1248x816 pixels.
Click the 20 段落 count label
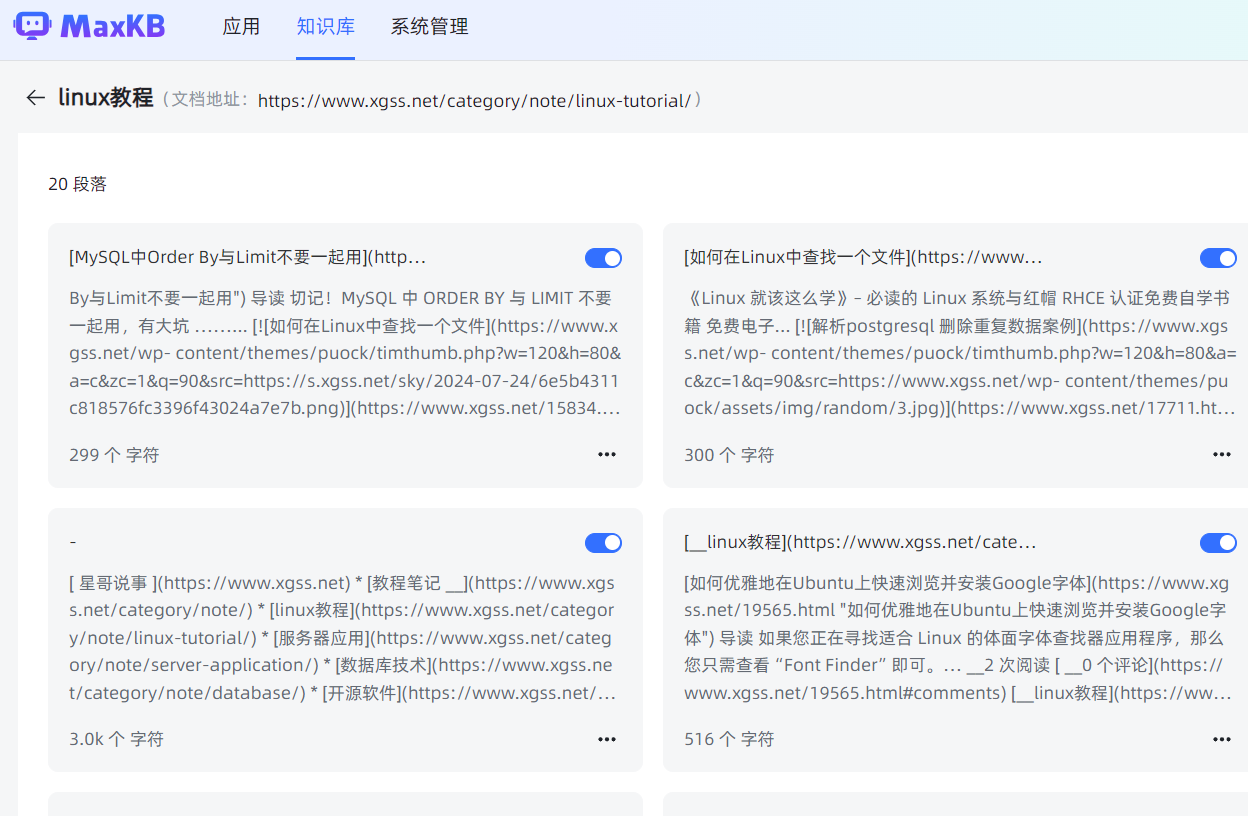coord(77,184)
